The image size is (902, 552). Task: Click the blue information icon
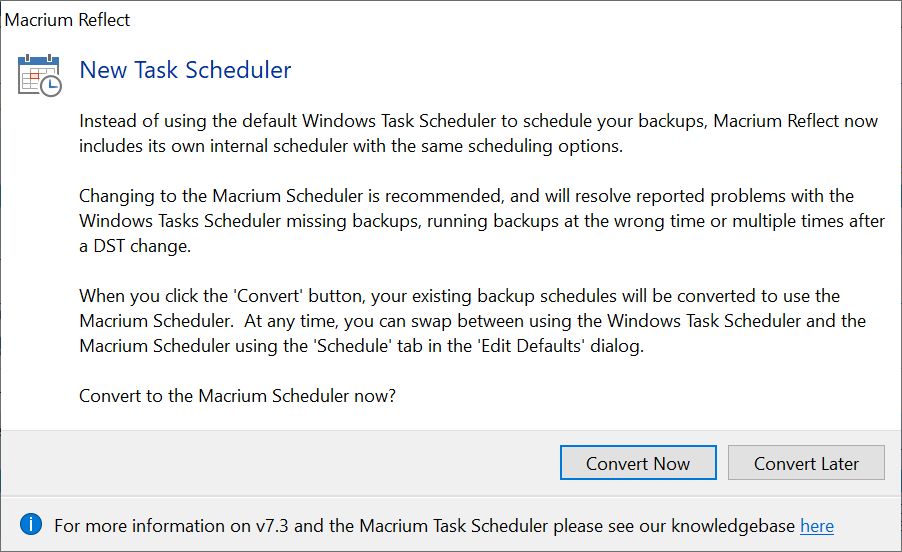coord(30,524)
